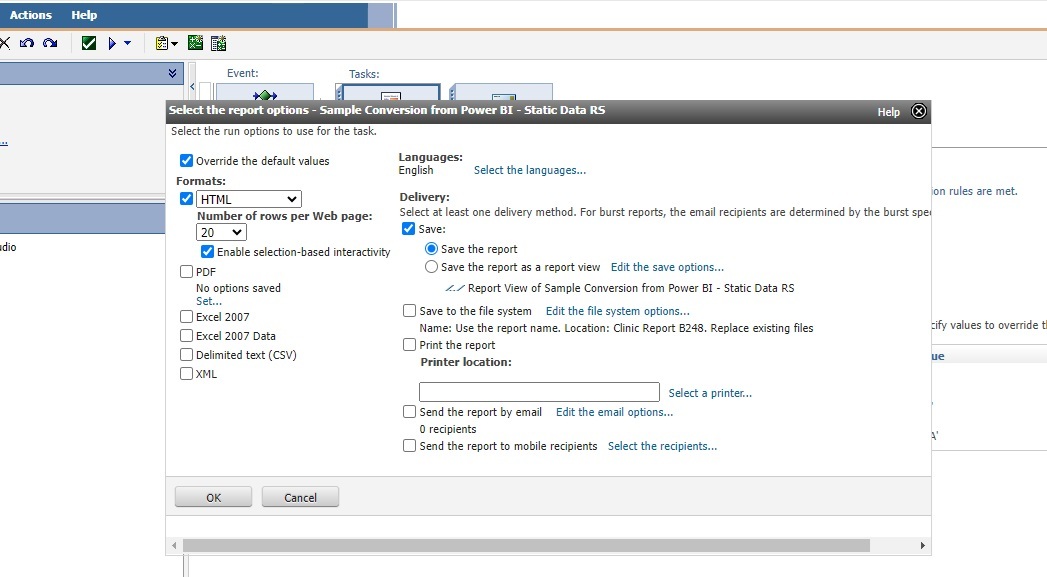Click the Select the languages link

point(530,170)
